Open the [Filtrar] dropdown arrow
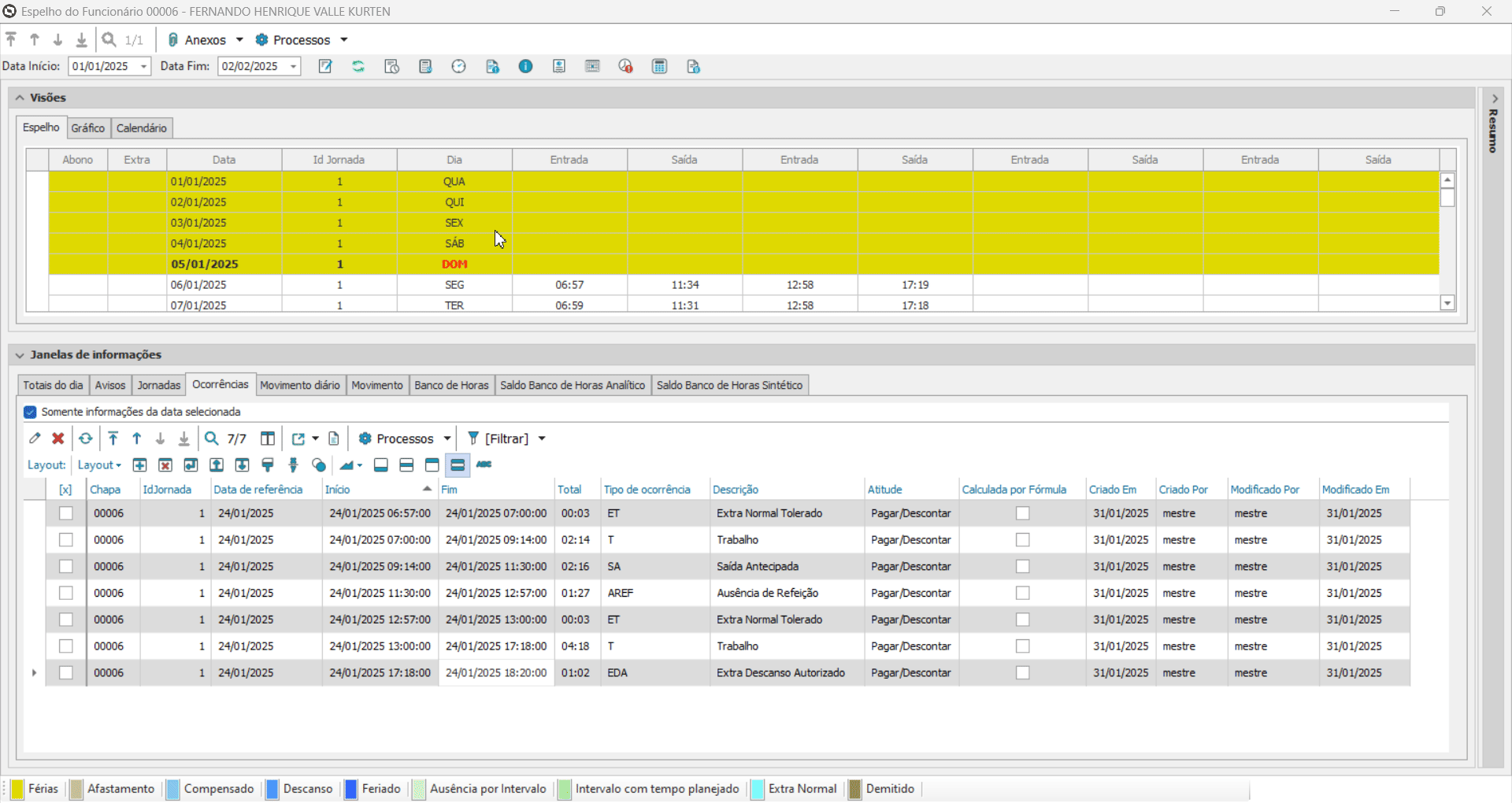 542,439
